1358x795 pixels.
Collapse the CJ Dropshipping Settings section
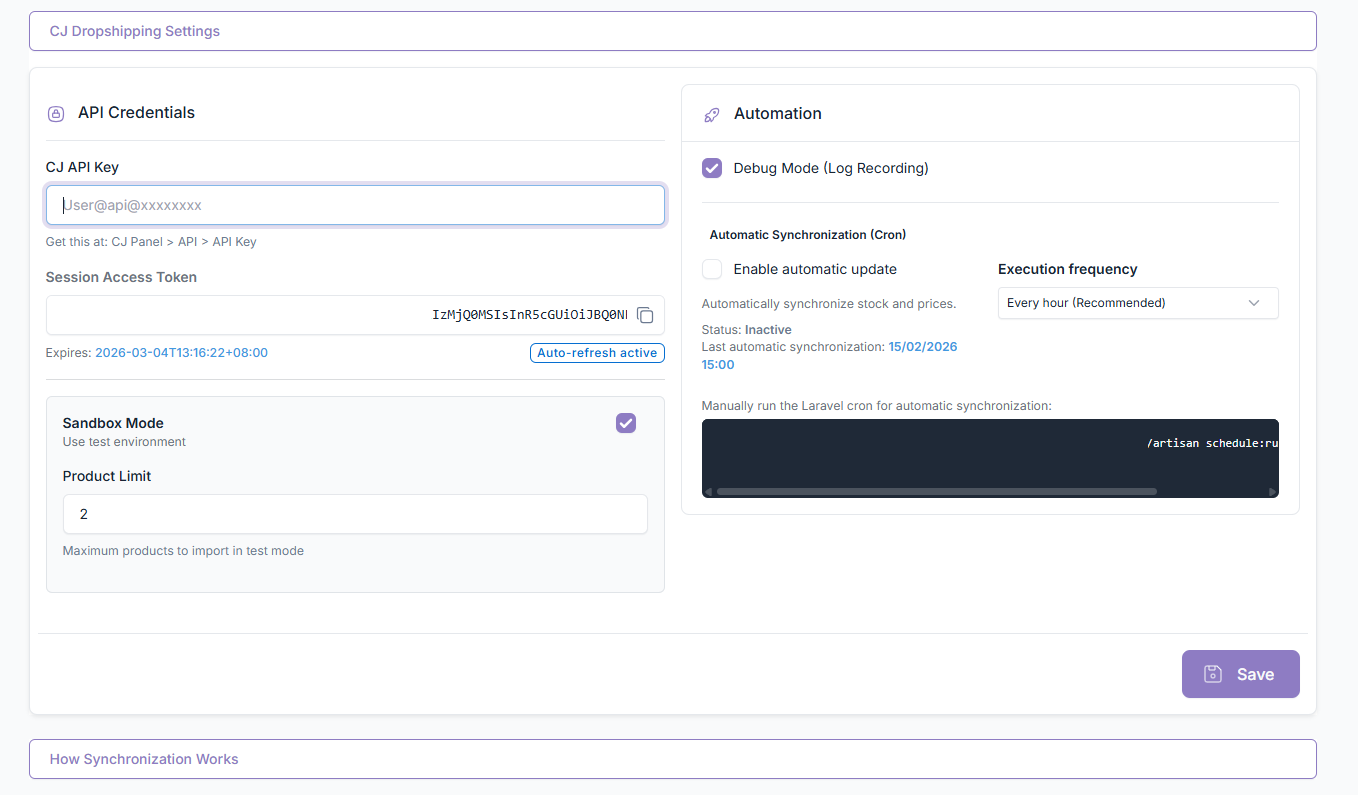672,31
